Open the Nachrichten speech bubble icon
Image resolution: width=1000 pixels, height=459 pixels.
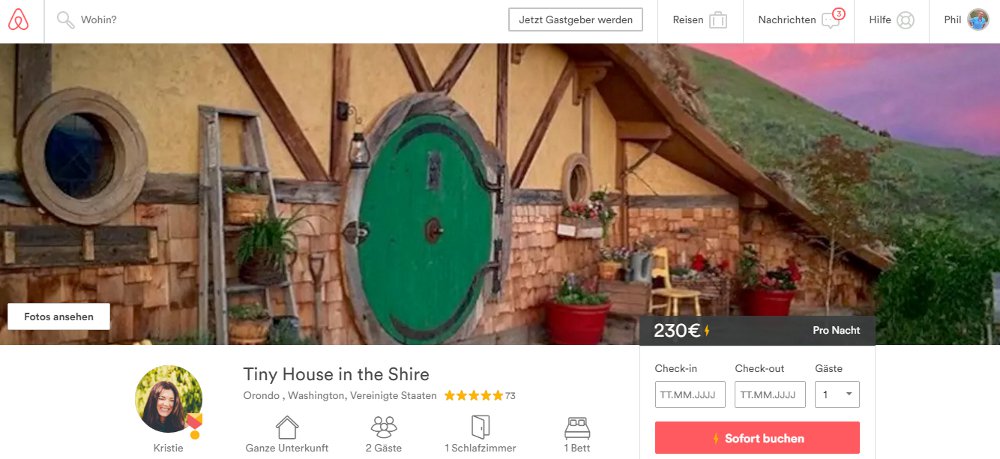832,18
